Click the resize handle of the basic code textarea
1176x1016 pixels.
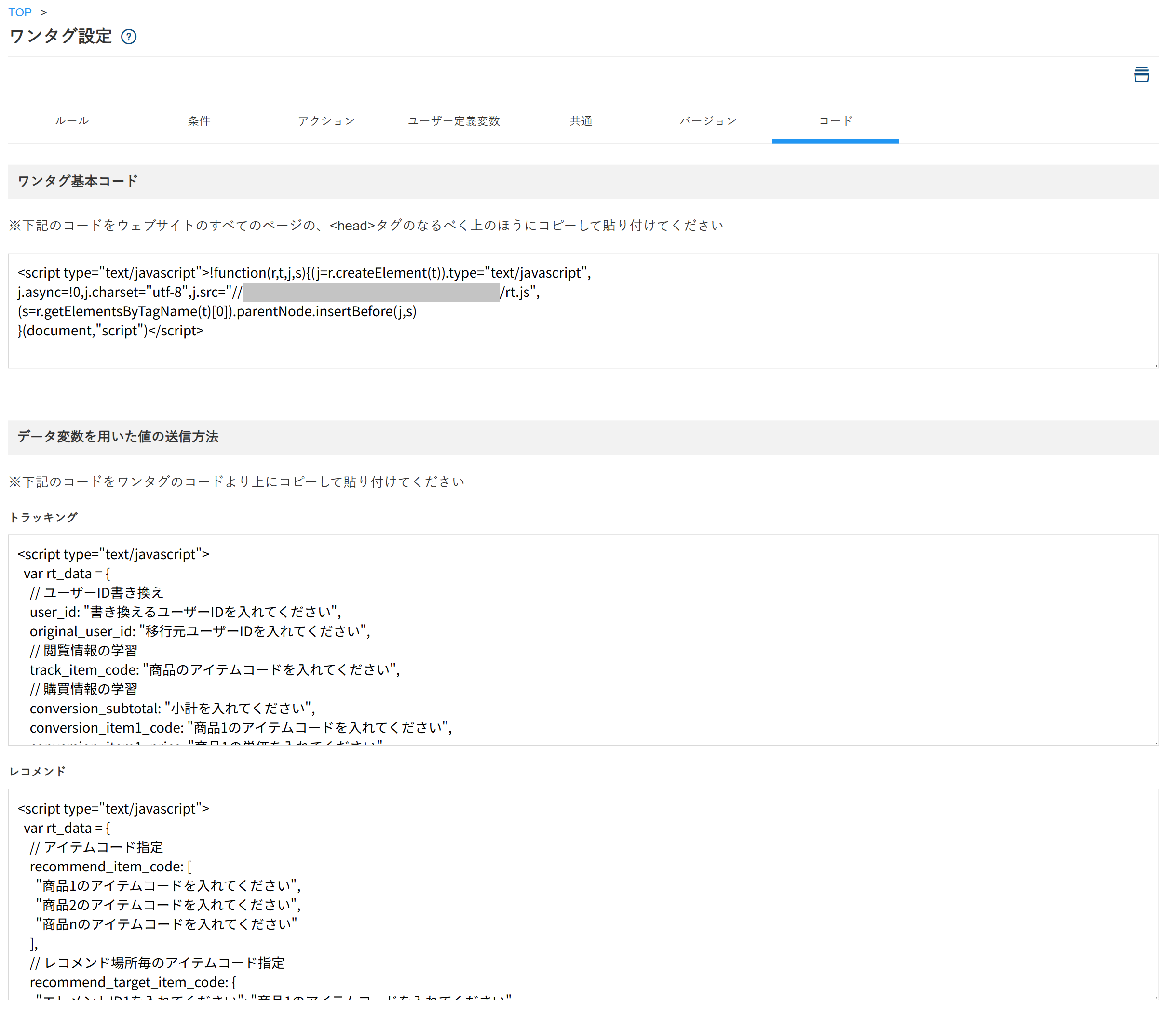pos(1156,365)
